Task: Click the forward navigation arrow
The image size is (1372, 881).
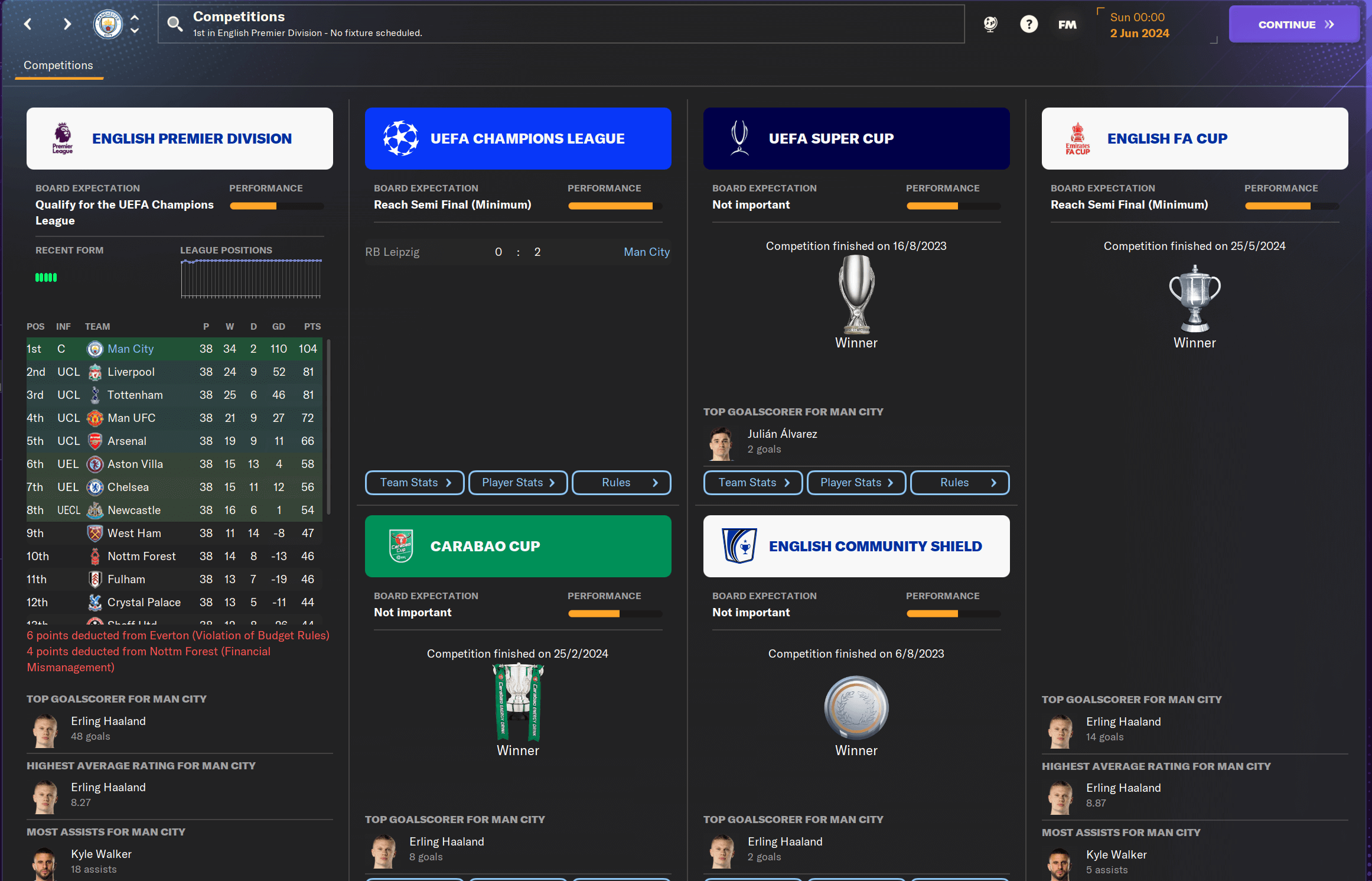Action: (67, 24)
